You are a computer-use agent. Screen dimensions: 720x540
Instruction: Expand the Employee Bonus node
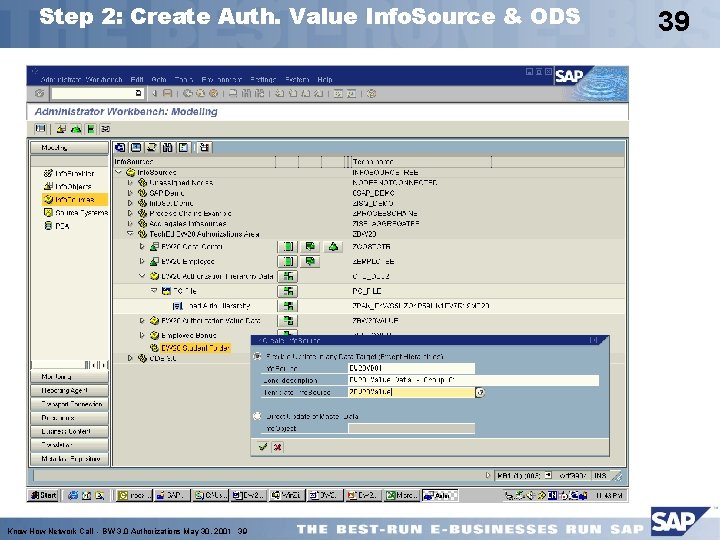pyautogui.click(x=142, y=335)
